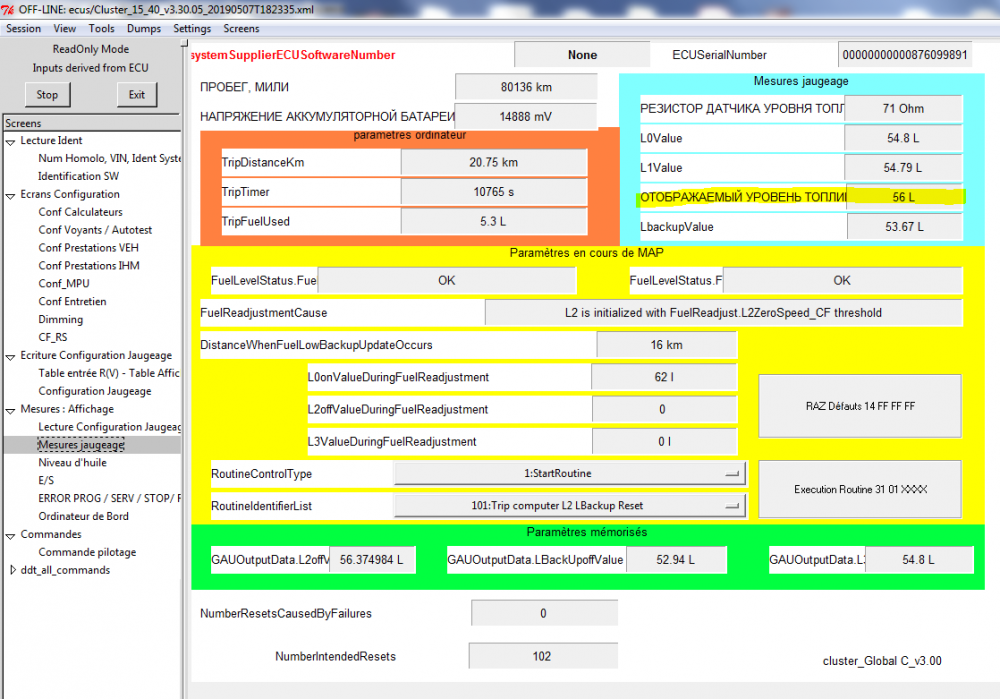Click the Exit button
The height and width of the screenshot is (699, 1000).
click(136, 95)
